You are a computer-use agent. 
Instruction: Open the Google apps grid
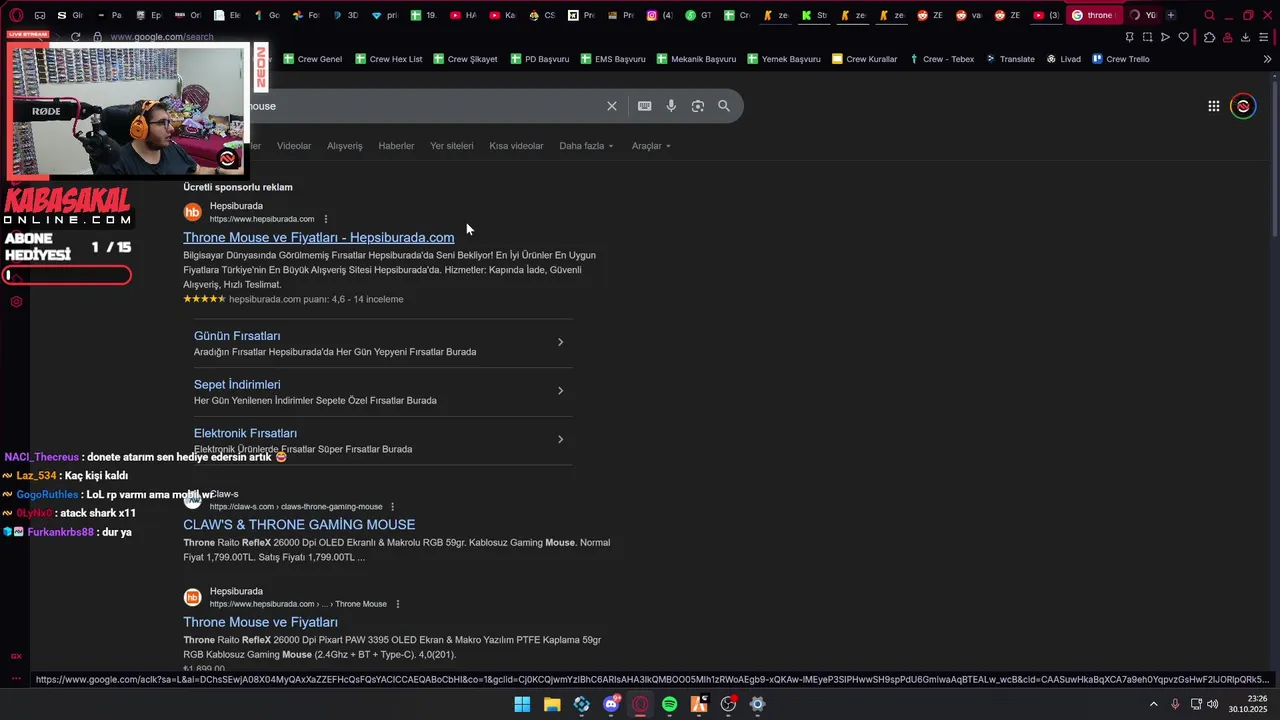coord(1213,106)
